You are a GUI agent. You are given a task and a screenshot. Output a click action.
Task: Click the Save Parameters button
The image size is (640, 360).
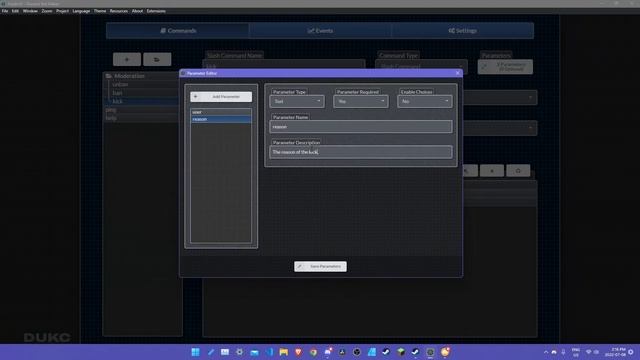pyautogui.click(x=320, y=267)
